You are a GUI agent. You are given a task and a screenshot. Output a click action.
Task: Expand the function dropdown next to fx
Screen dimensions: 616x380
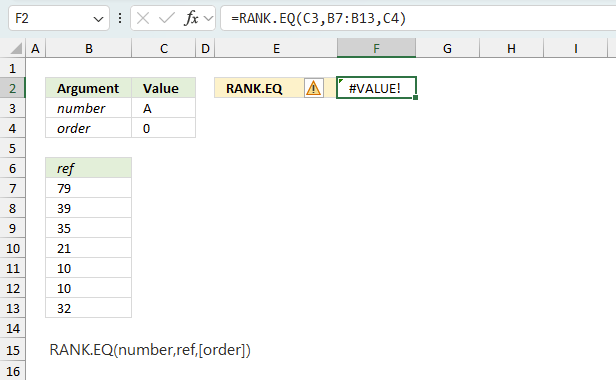pyautogui.click(x=209, y=18)
